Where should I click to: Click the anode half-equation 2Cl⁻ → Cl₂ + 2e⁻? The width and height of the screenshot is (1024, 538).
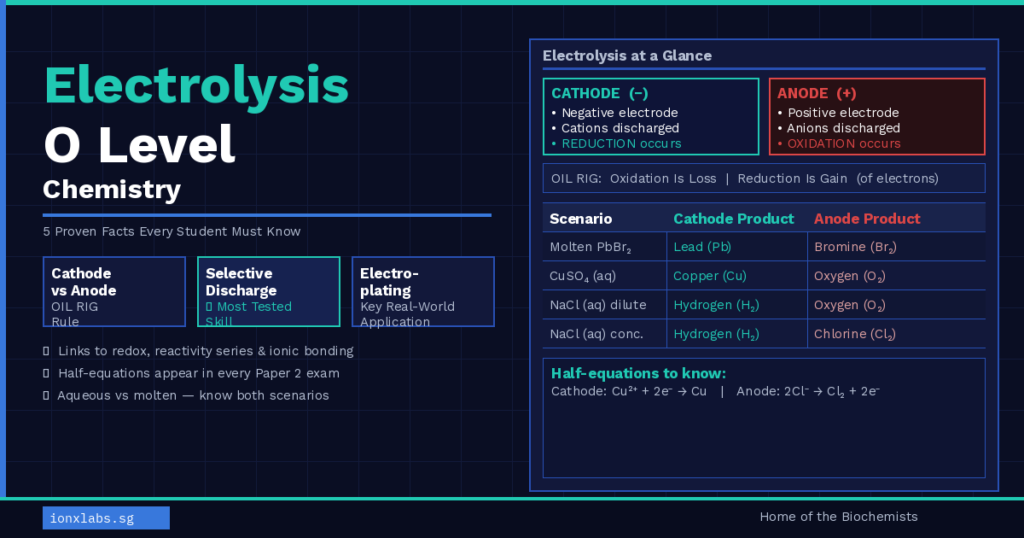[x=808, y=391]
